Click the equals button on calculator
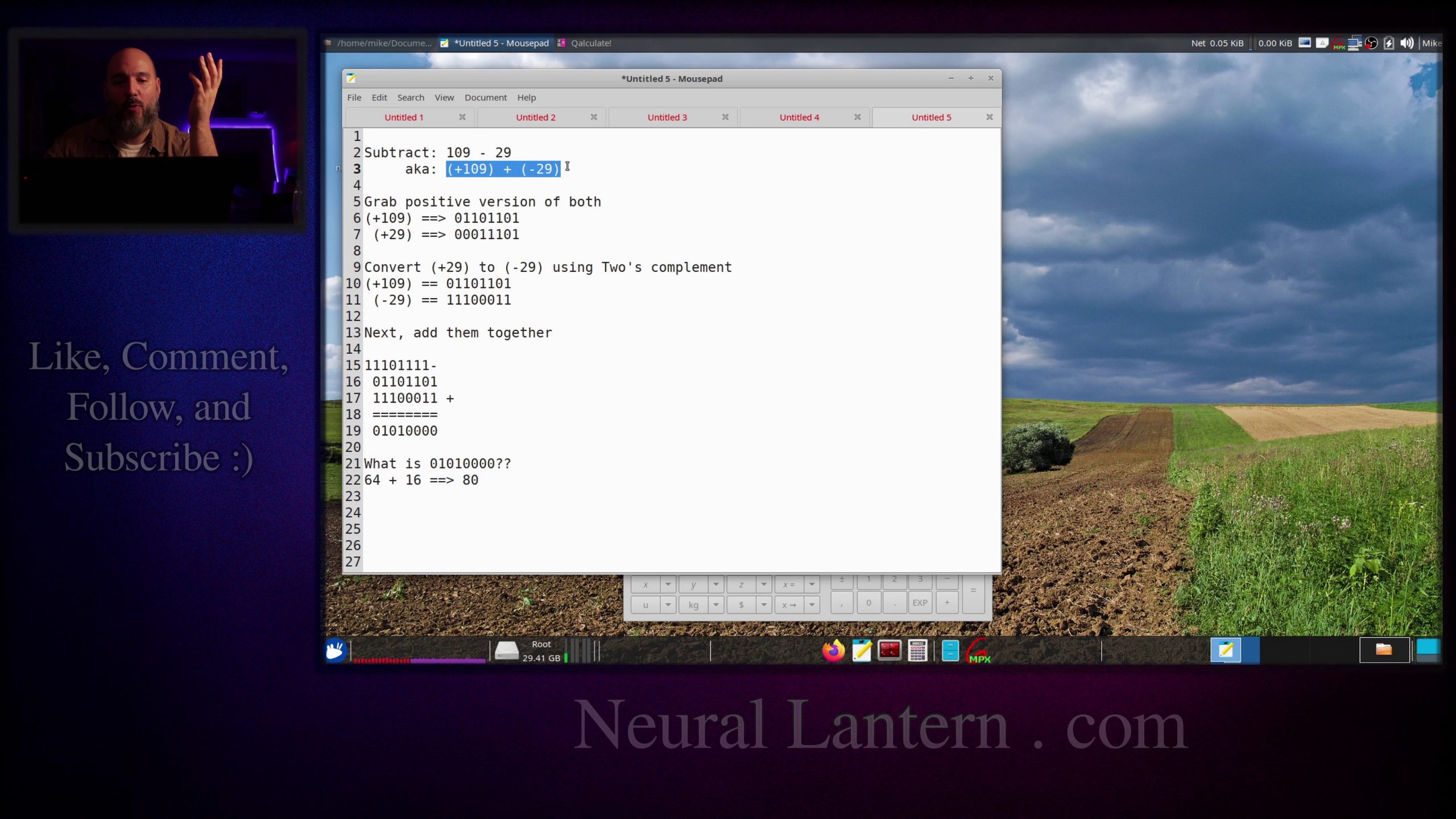Screen dimensions: 1456x819 coord(973,591)
